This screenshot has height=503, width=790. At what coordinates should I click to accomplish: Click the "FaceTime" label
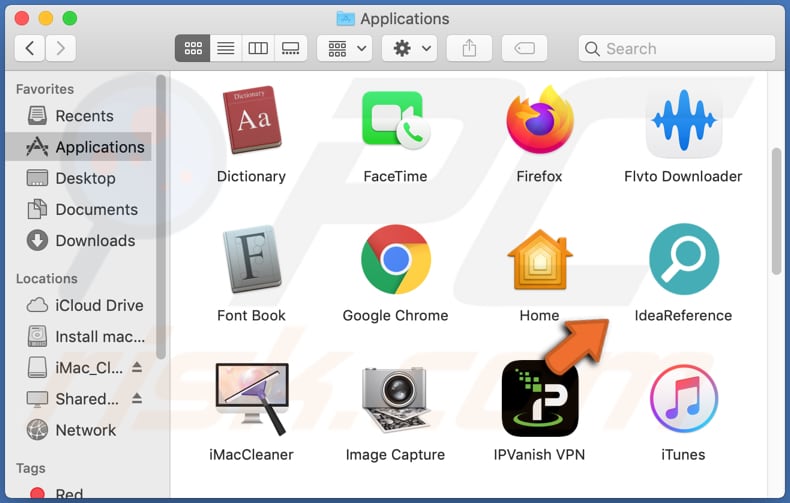tap(396, 176)
